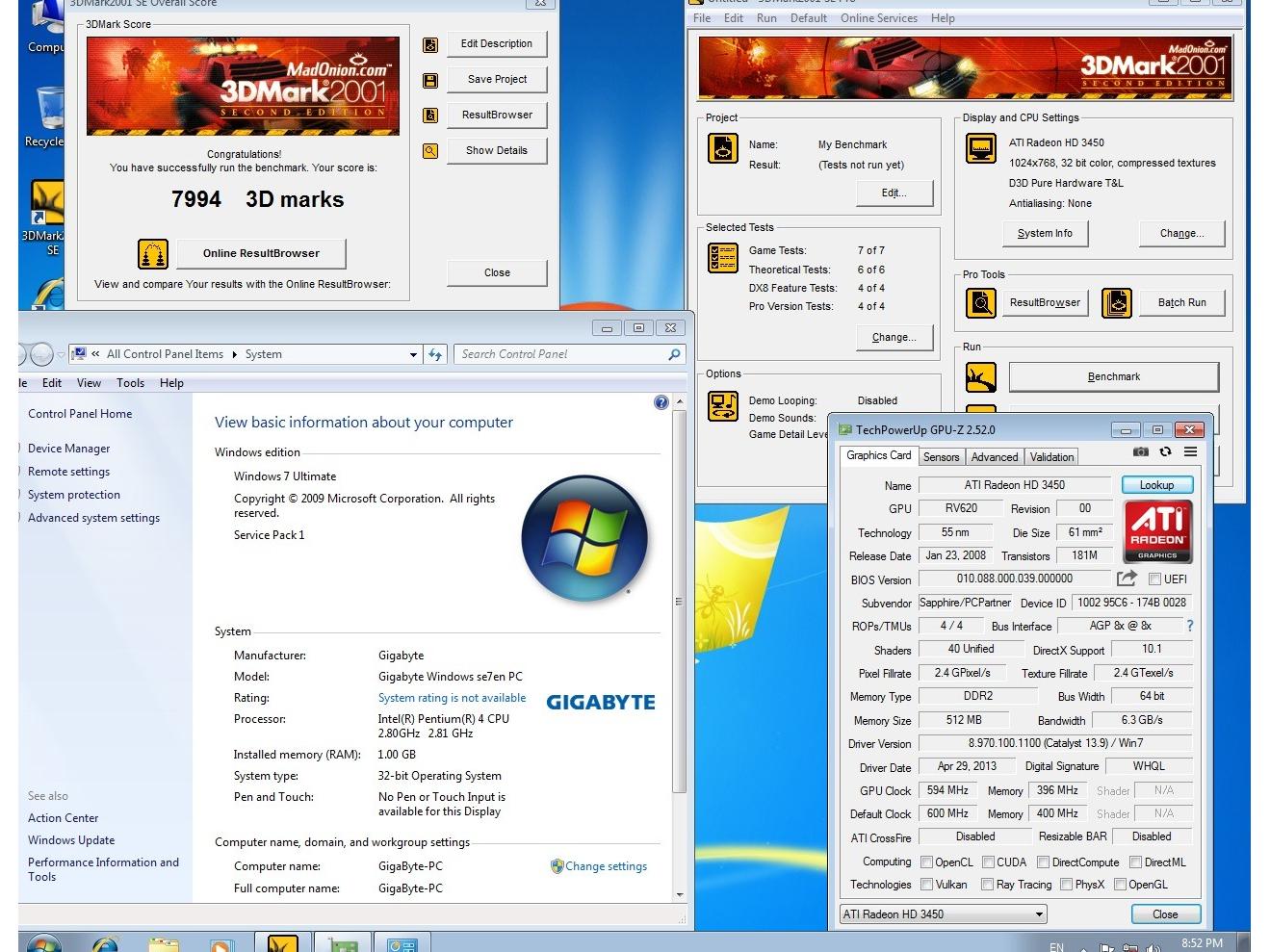
Task: Switch to the Sensors tab in GPU-Z
Action: point(941,457)
